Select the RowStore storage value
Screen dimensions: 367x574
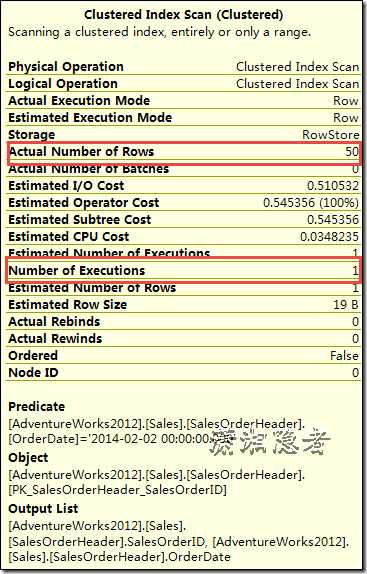pyautogui.click(x=330, y=135)
